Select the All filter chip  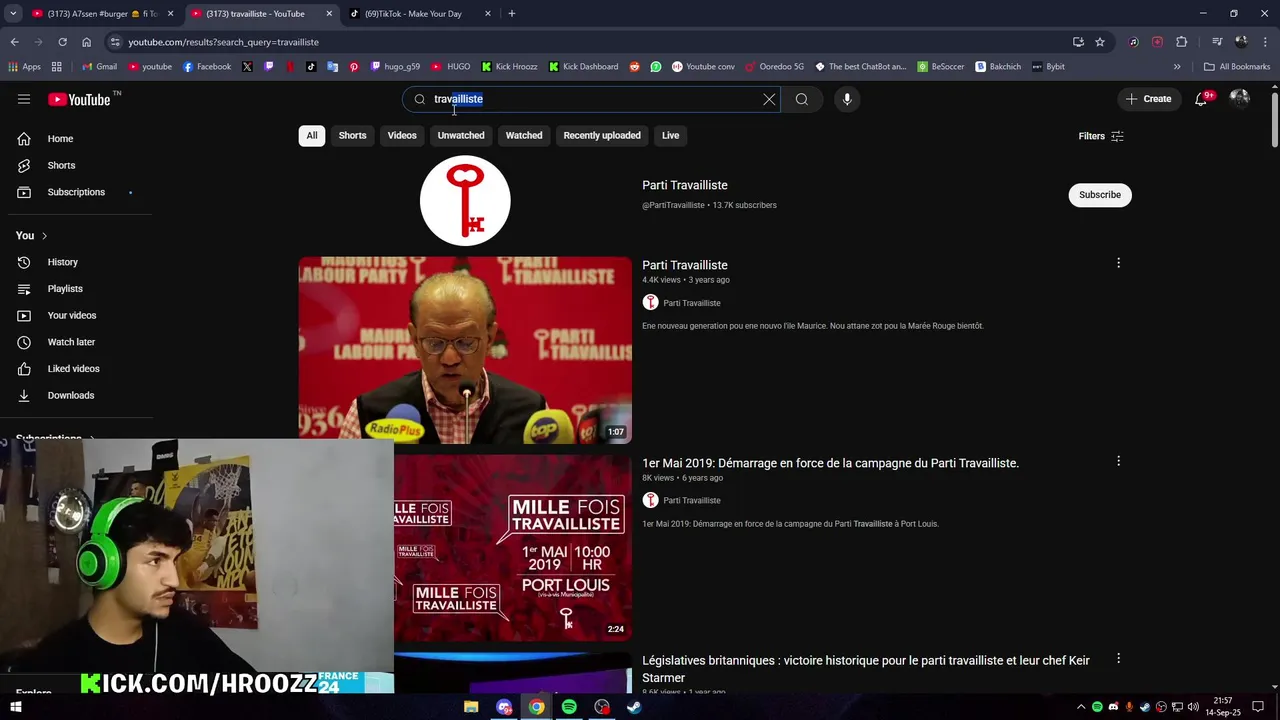tap(312, 135)
